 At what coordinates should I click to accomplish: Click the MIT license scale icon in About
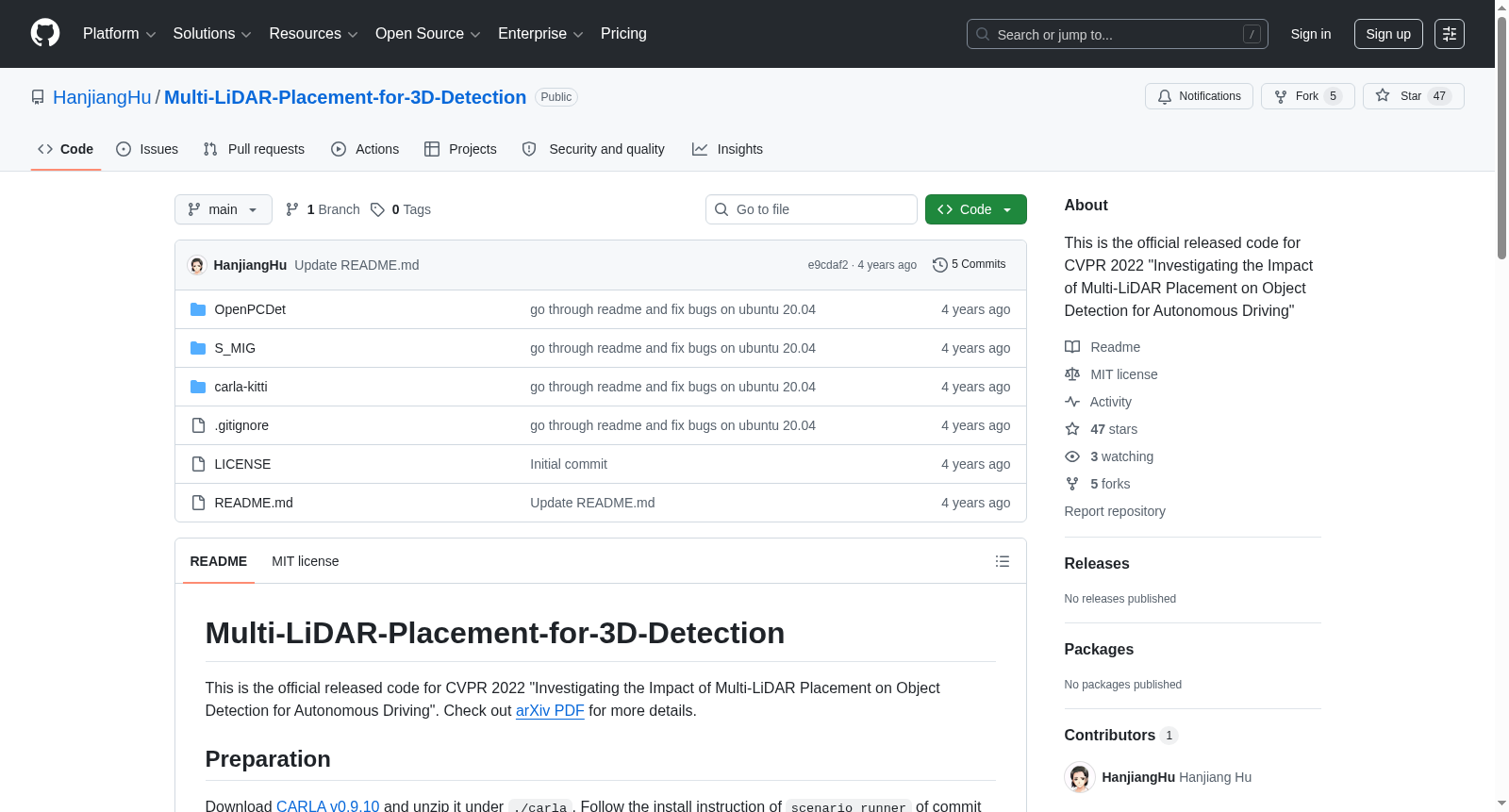click(1072, 374)
